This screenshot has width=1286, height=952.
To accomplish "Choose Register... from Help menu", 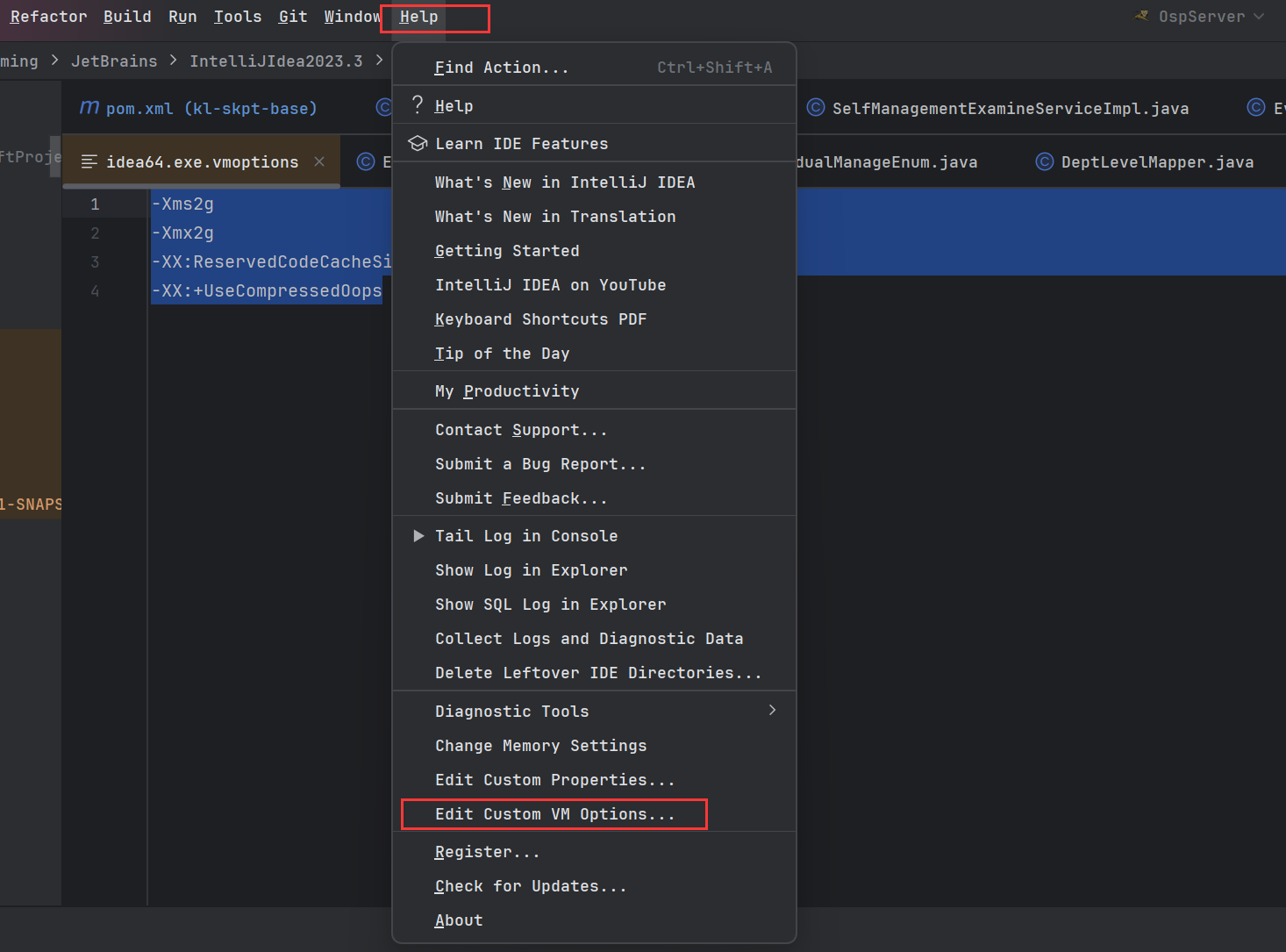I will (594, 852).
